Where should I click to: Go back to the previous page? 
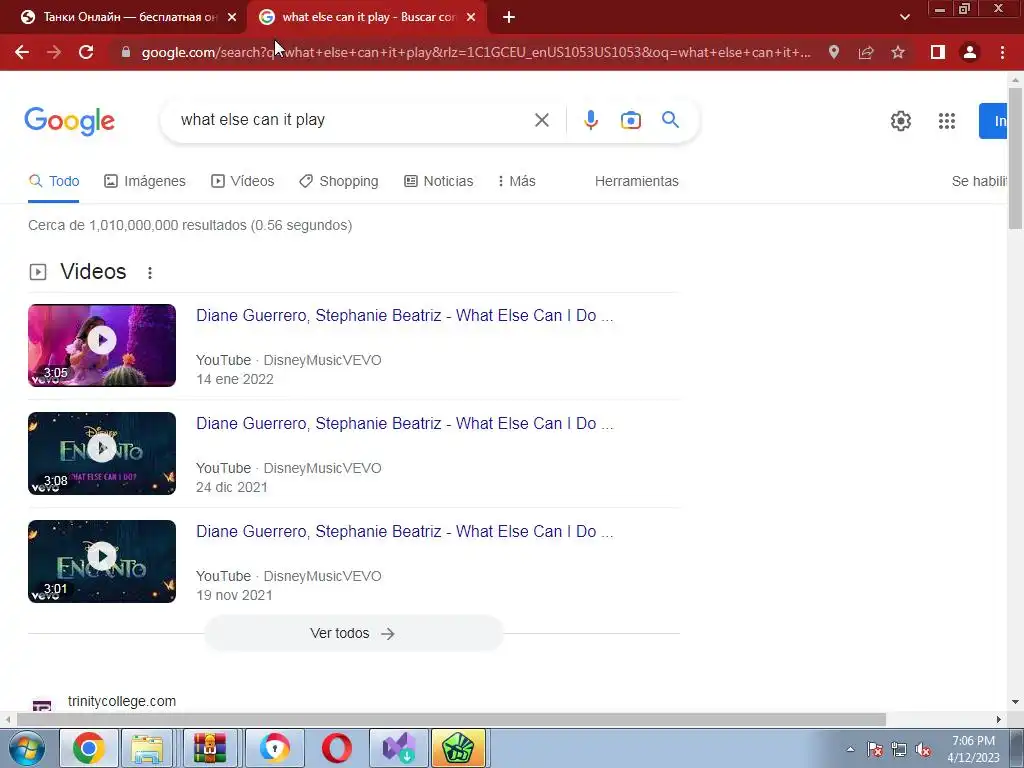[x=22, y=52]
